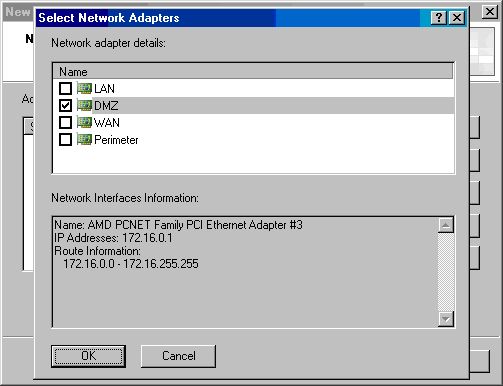Viewport: 503px width, 386px height.
Task: Click the WAN network card icon
Action: [x=84, y=122]
